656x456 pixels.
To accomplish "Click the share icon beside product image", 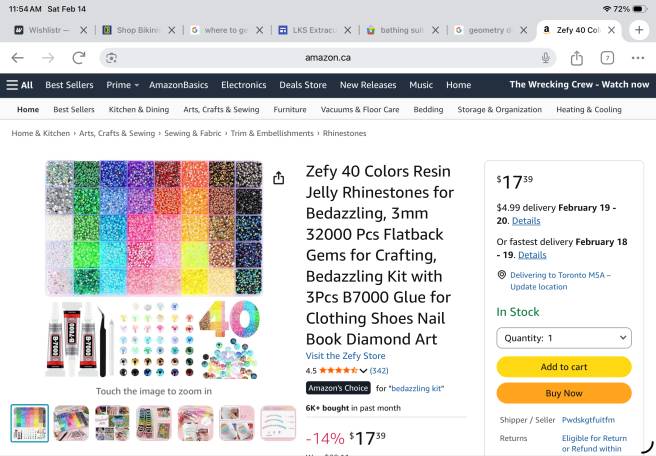I will [x=279, y=178].
